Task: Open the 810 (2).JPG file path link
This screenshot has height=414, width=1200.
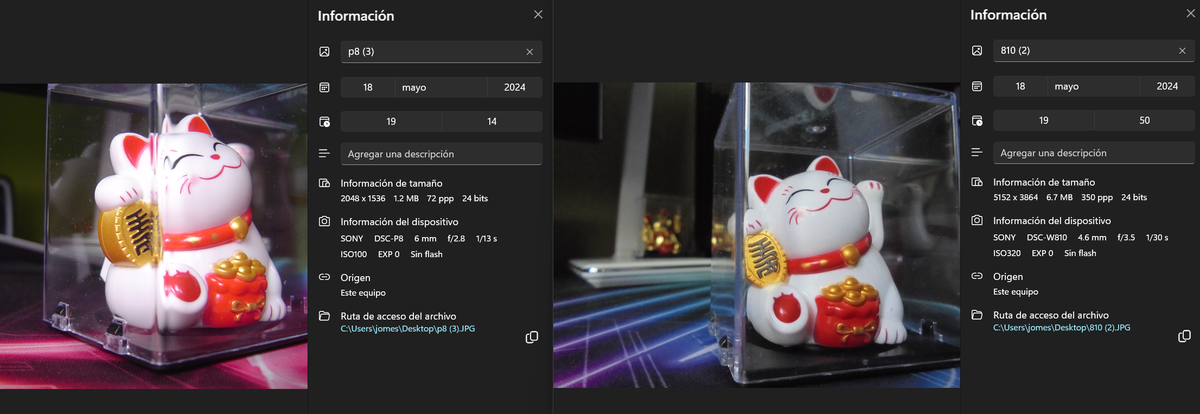Action: [1061, 328]
